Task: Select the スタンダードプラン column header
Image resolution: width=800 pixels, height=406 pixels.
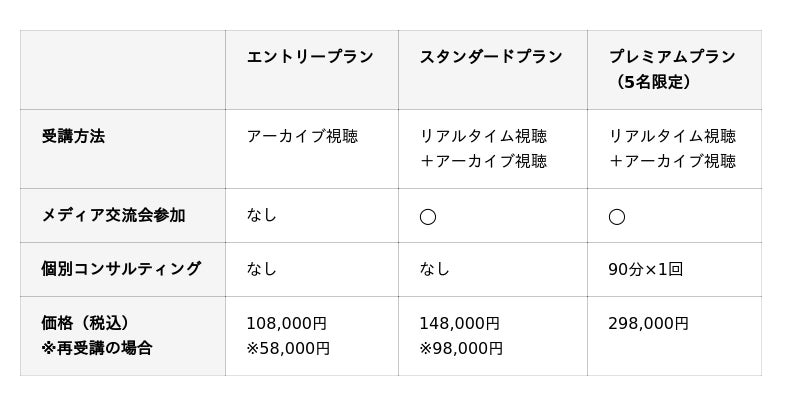Action: (x=491, y=57)
